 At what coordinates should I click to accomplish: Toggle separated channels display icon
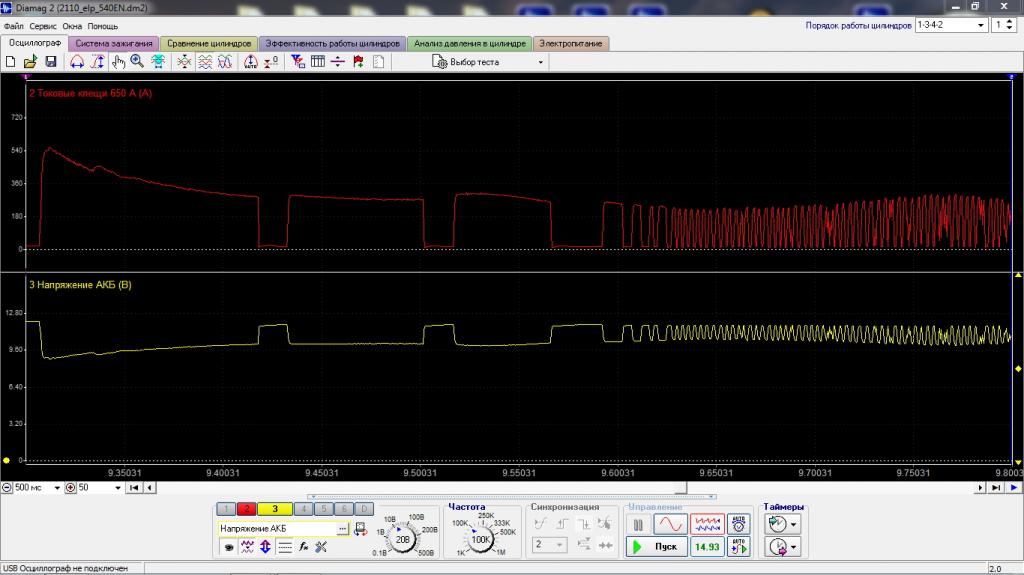click(x=205, y=62)
